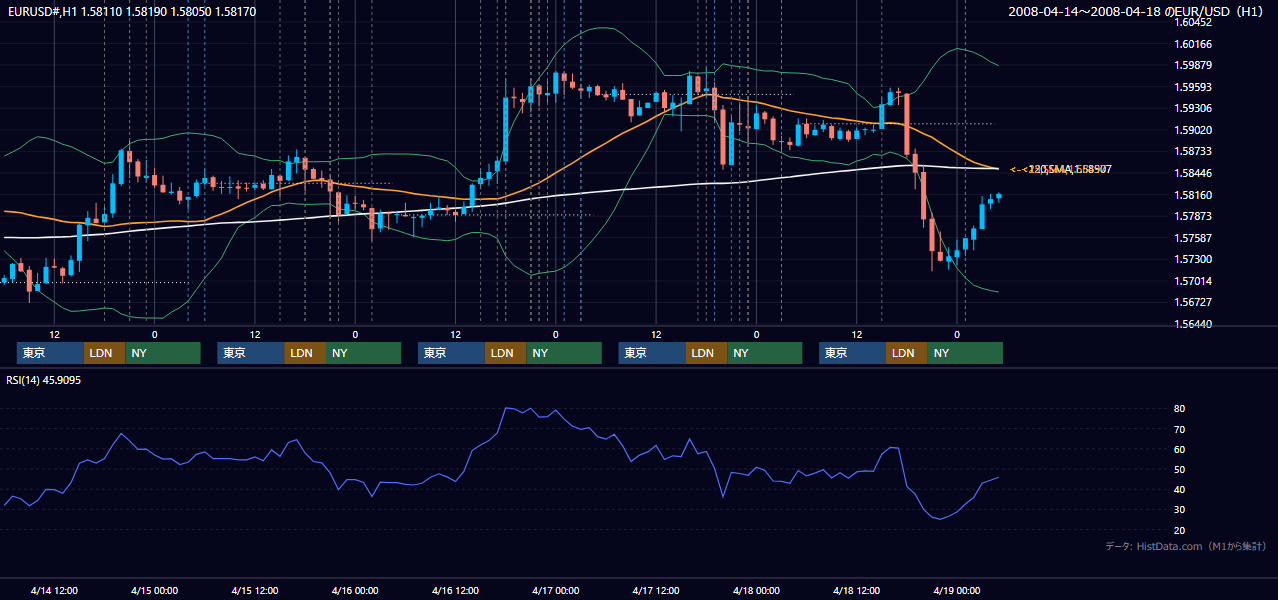The height and width of the screenshot is (600, 1278).
Task: Click the 4/17 00:00 time axis label
Action: 556,591
